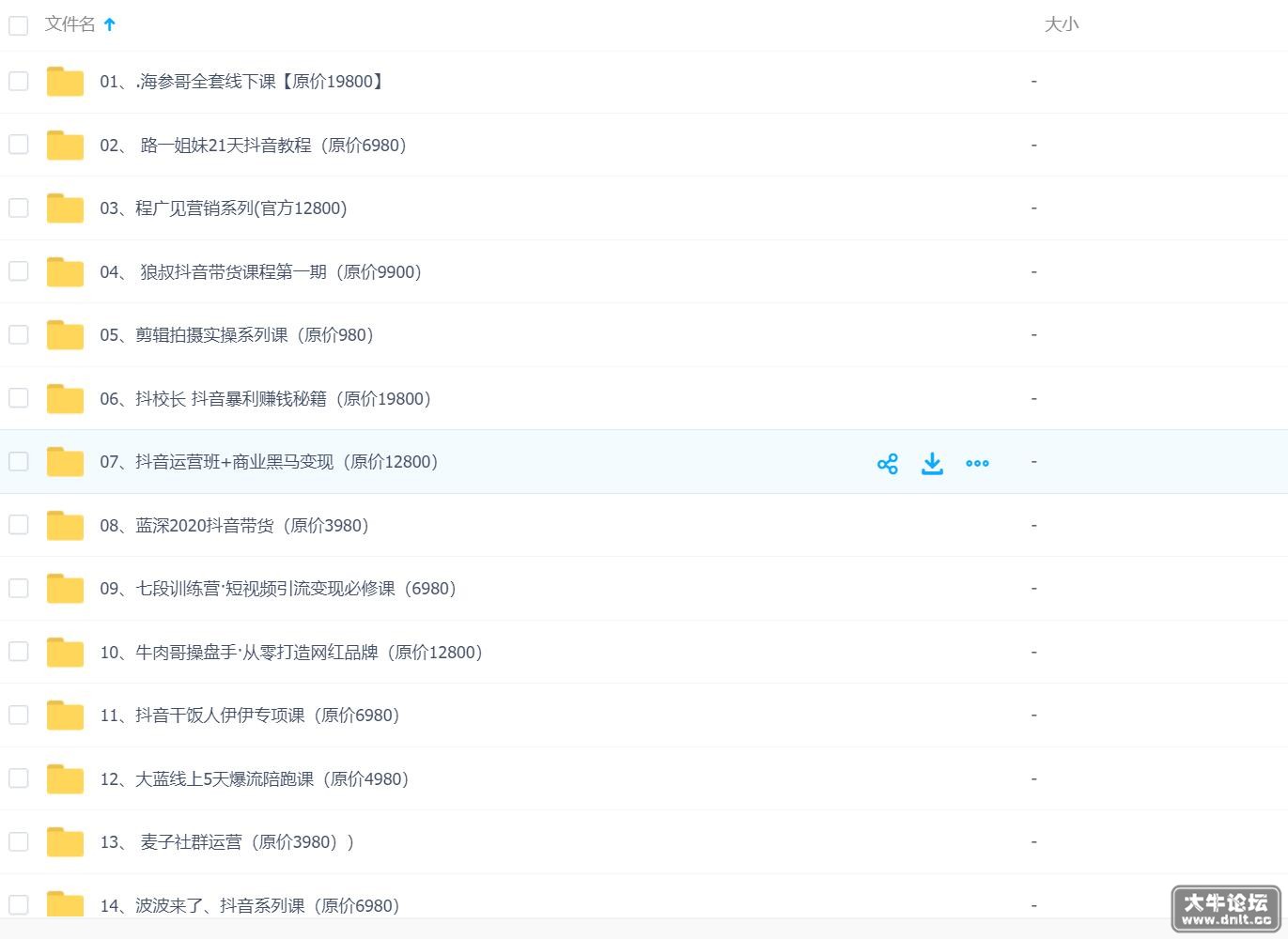This screenshot has width=1288, height=939.
Task: Open 08、蓝深2020抖音带货（原价3980）
Action: coord(235,526)
